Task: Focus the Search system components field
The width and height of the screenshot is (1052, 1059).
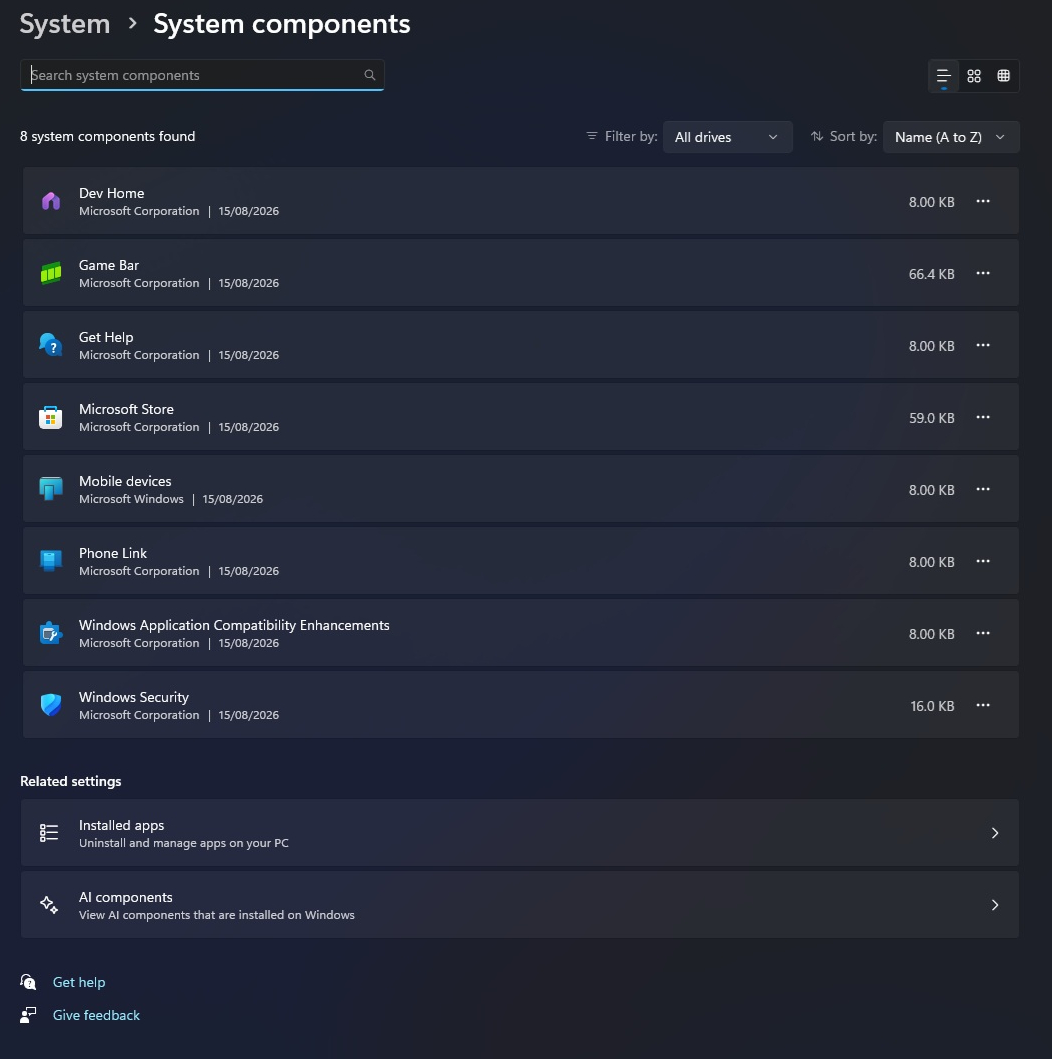Action: (202, 75)
